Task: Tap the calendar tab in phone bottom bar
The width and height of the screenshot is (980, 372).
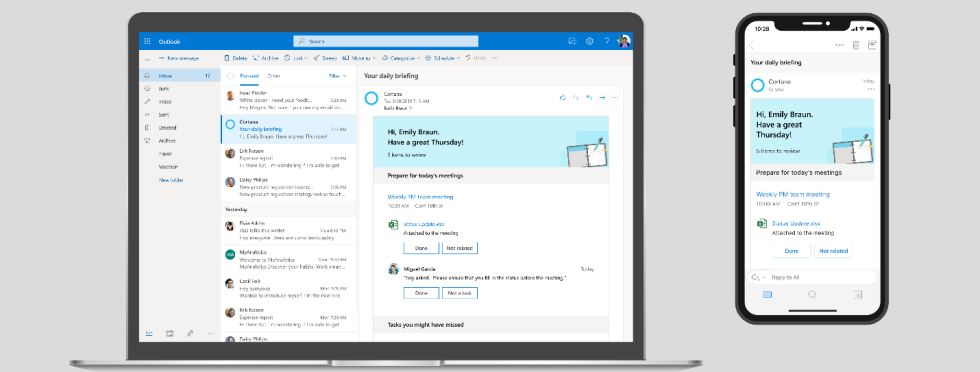Action: [x=858, y=294]
